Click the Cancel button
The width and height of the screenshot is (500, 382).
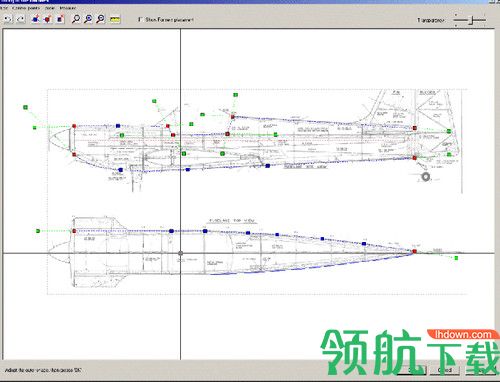click(446, 370)
